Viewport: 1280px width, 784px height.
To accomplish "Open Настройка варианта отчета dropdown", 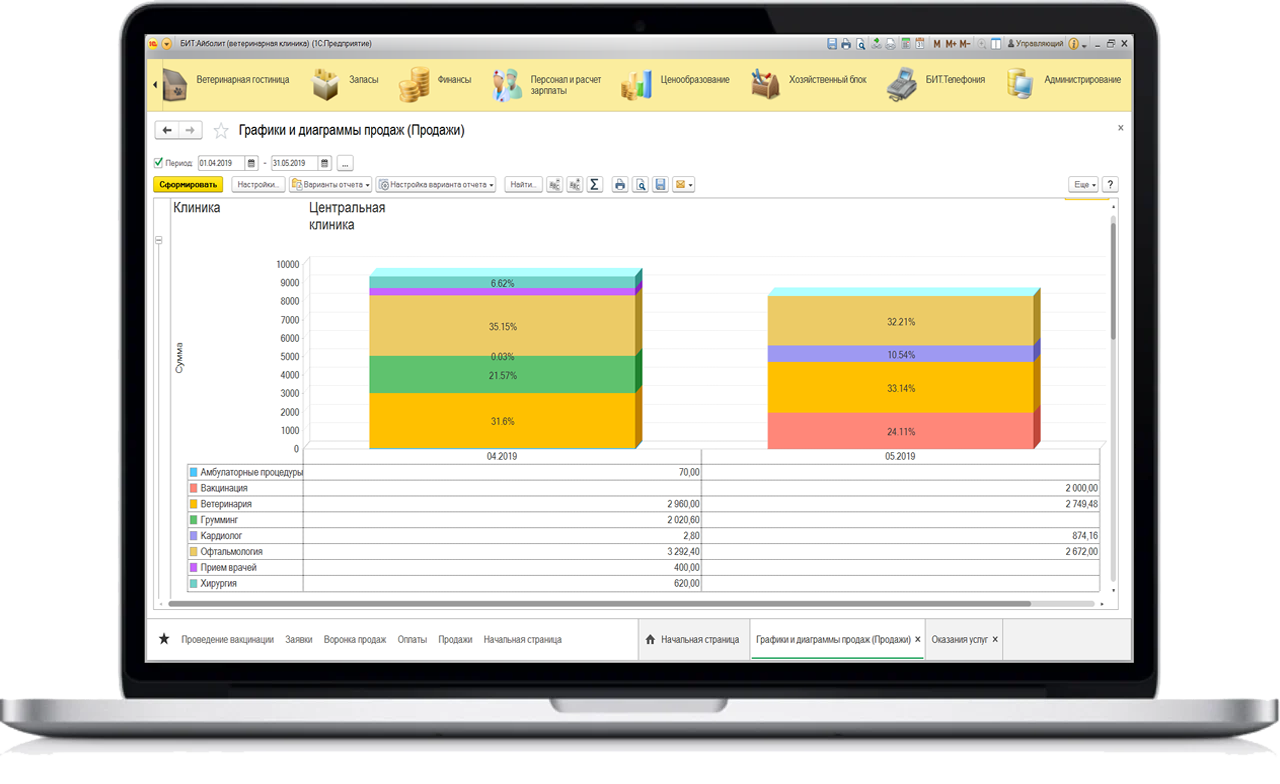I will pyautogui.click(x=436, y=185).
